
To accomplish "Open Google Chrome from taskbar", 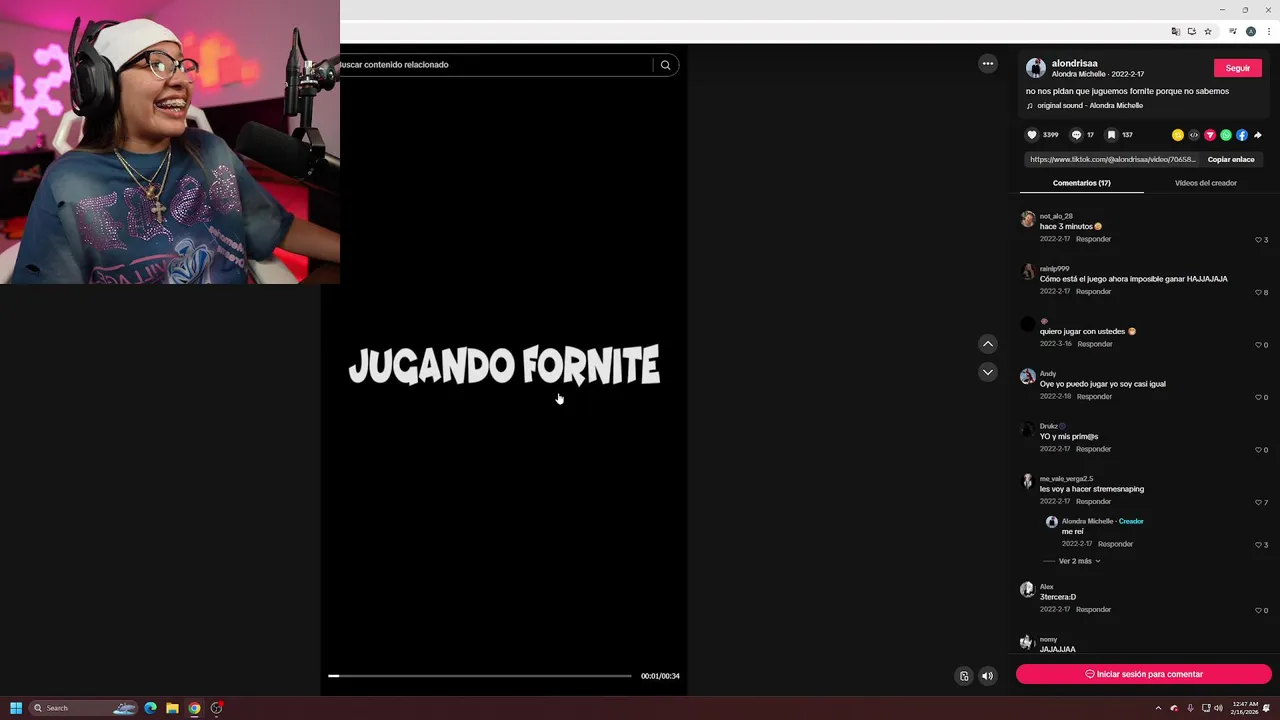I will pos(194,708).
